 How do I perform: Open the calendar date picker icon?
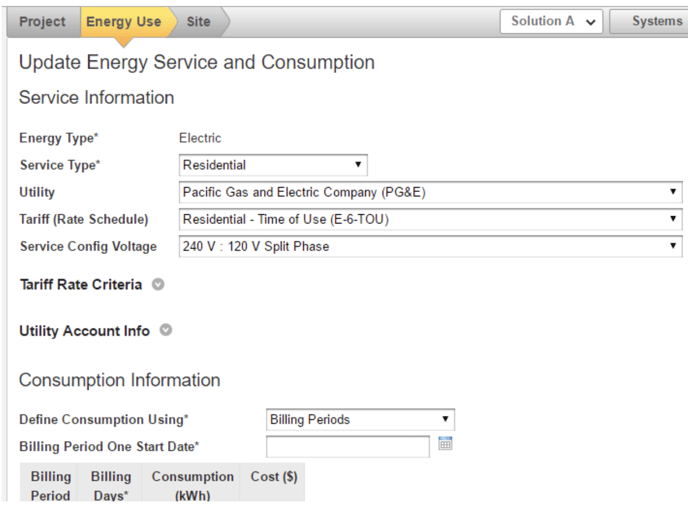pos(446,445)
